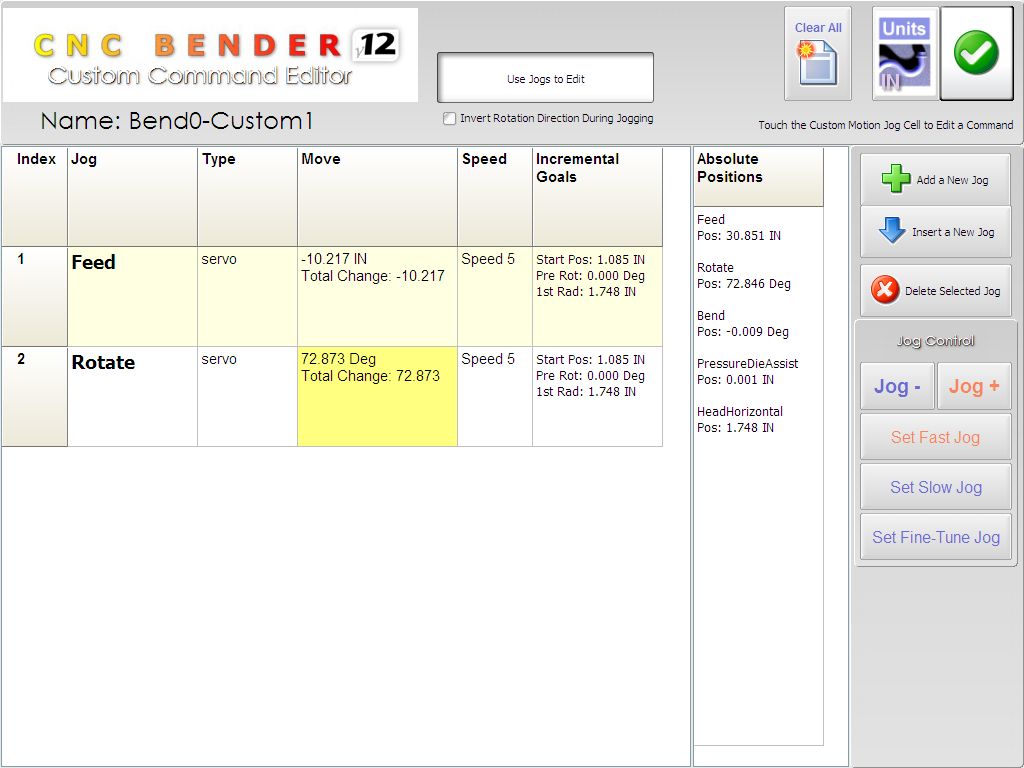Click Speed 5 in the Rotate row
Viewport: 1024px width, 768px height.
click(x=494, y=396)
